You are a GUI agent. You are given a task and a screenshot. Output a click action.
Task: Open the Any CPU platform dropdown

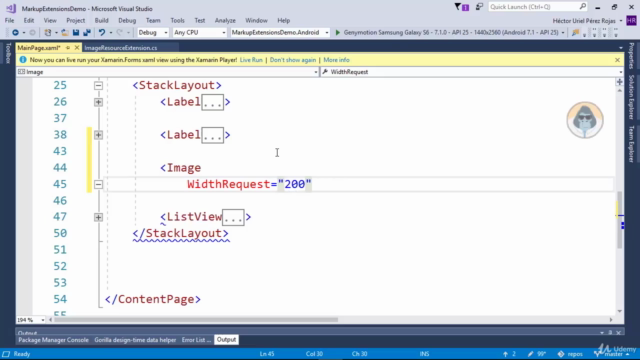tap(200, 33)
